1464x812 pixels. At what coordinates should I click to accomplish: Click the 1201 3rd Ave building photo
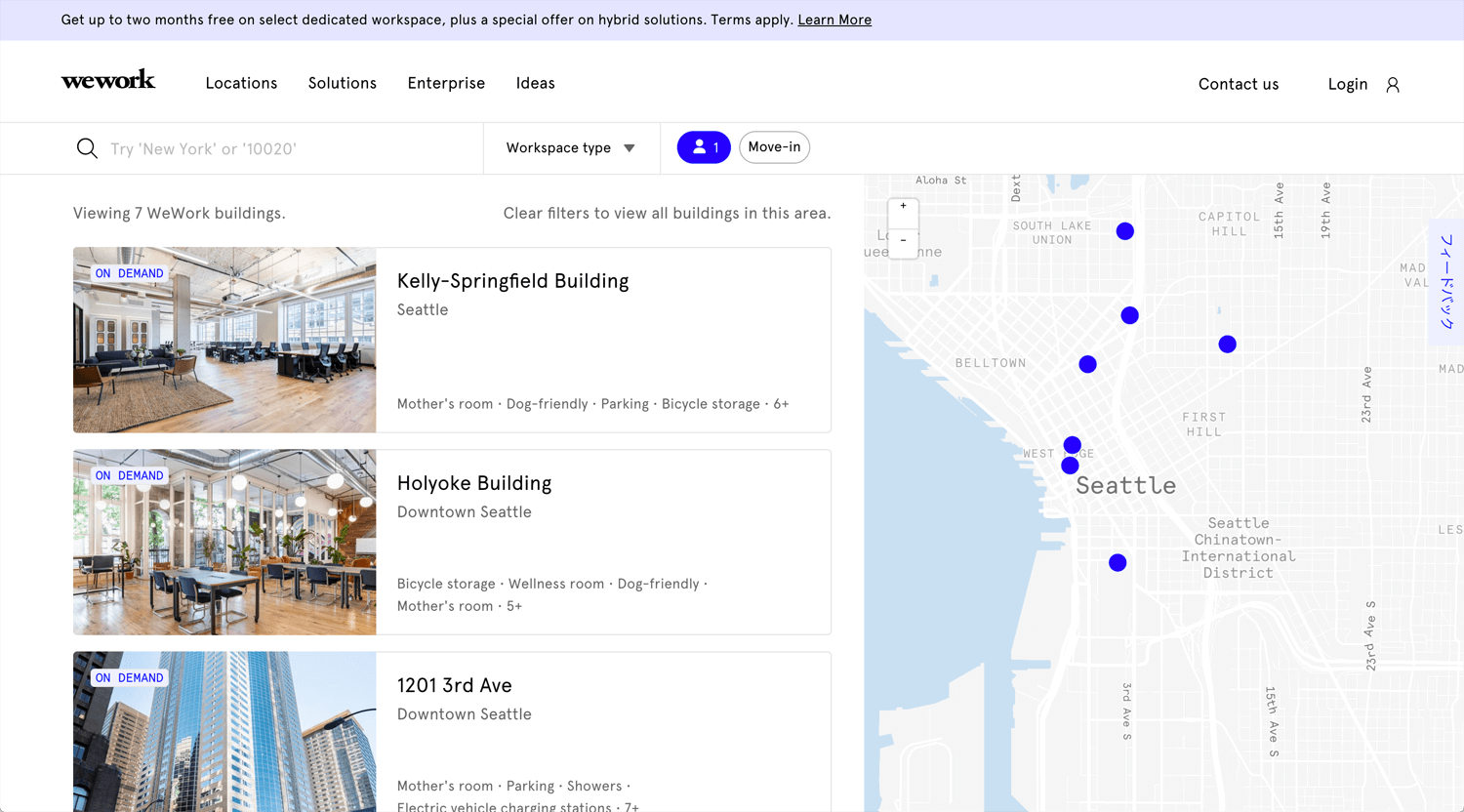pyautogui.click(x=224, y=732)
